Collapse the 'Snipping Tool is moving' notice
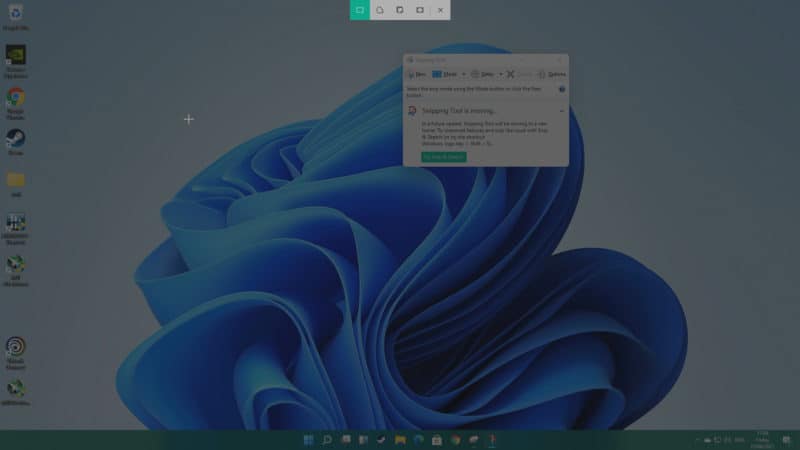 click(x=562, y=111)
